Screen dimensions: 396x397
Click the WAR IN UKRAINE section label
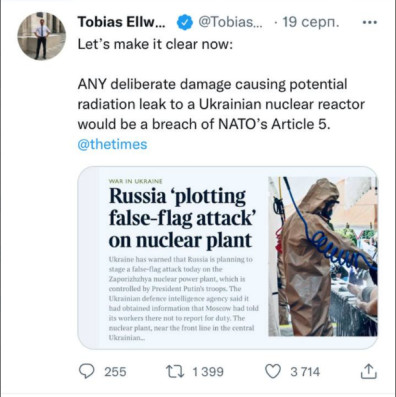136,181
